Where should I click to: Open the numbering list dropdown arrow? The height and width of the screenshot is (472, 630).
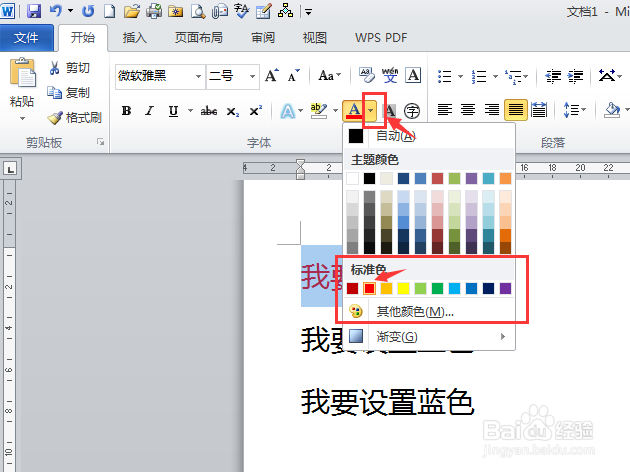pyautogui.click(x=495, y=76)
